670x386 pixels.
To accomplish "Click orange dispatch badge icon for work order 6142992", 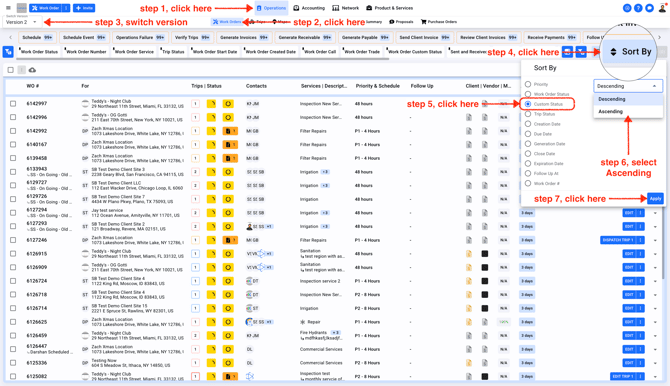I will (x=230, y=131).
